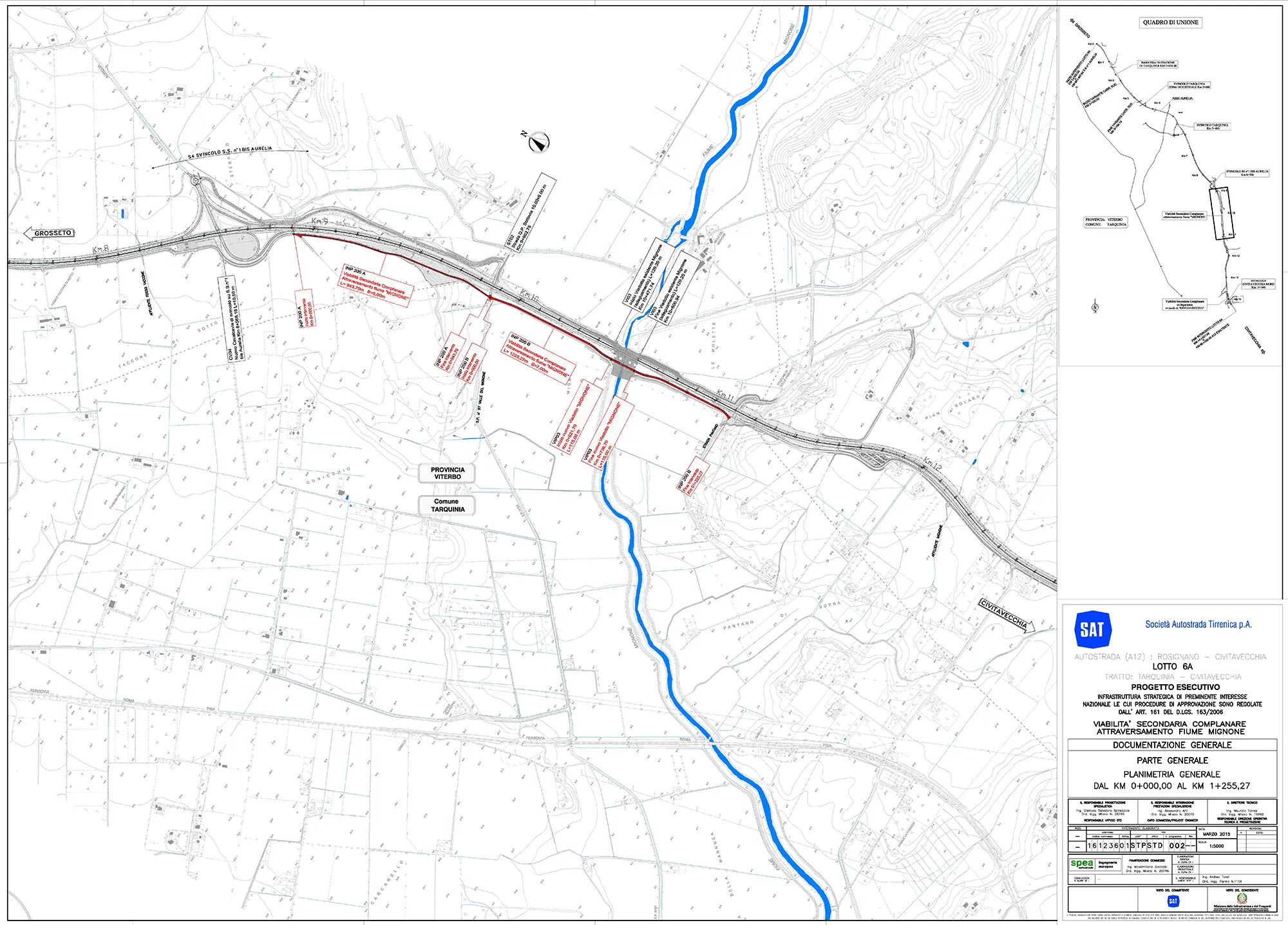Screen dimensions: 1288x925
Task: Click 'SVINCOLO TARQUINIA ZONA INDUSTRIALE' key map label
Action: click(1189, 85)
